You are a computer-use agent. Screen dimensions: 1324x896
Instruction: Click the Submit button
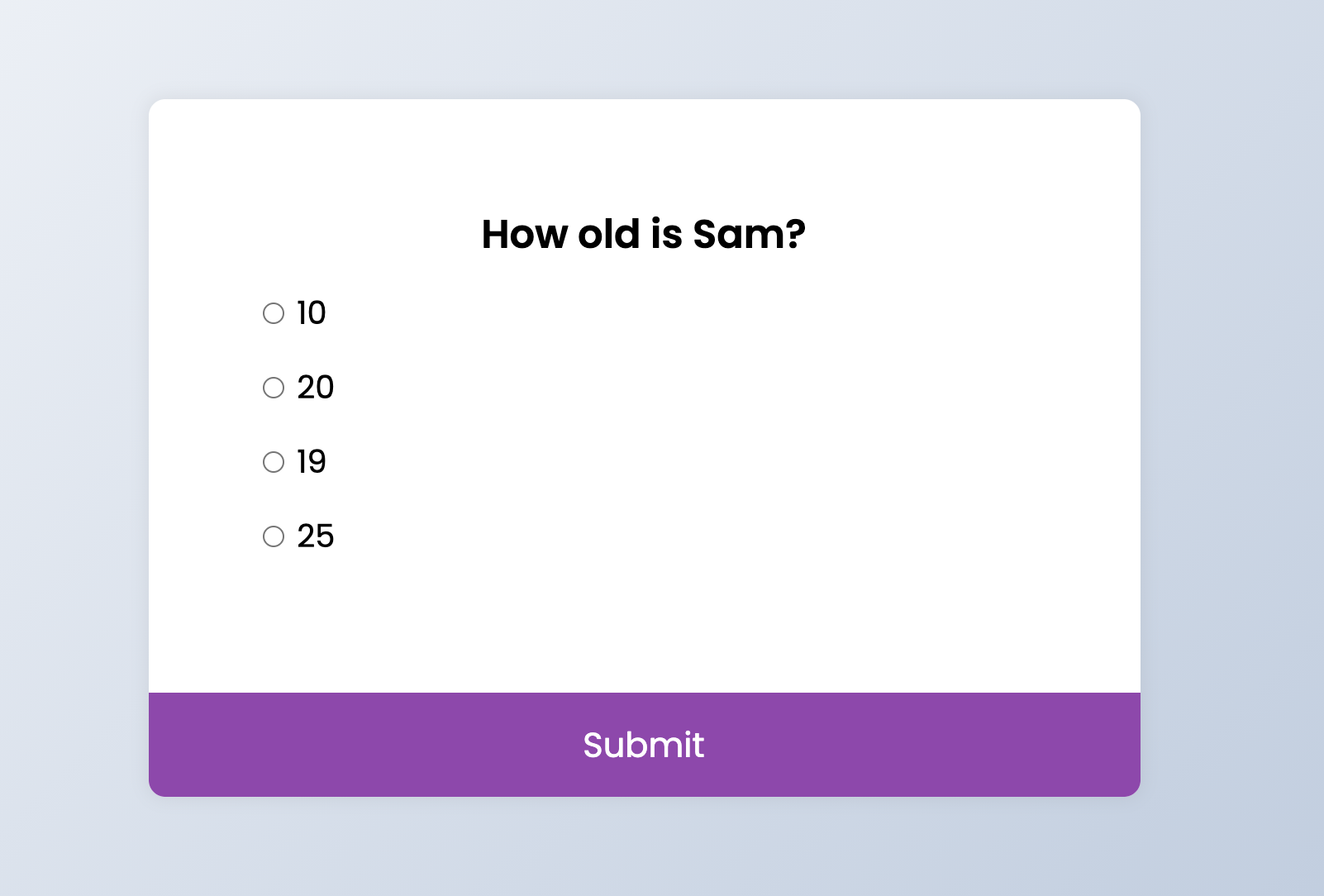(645, 745)
